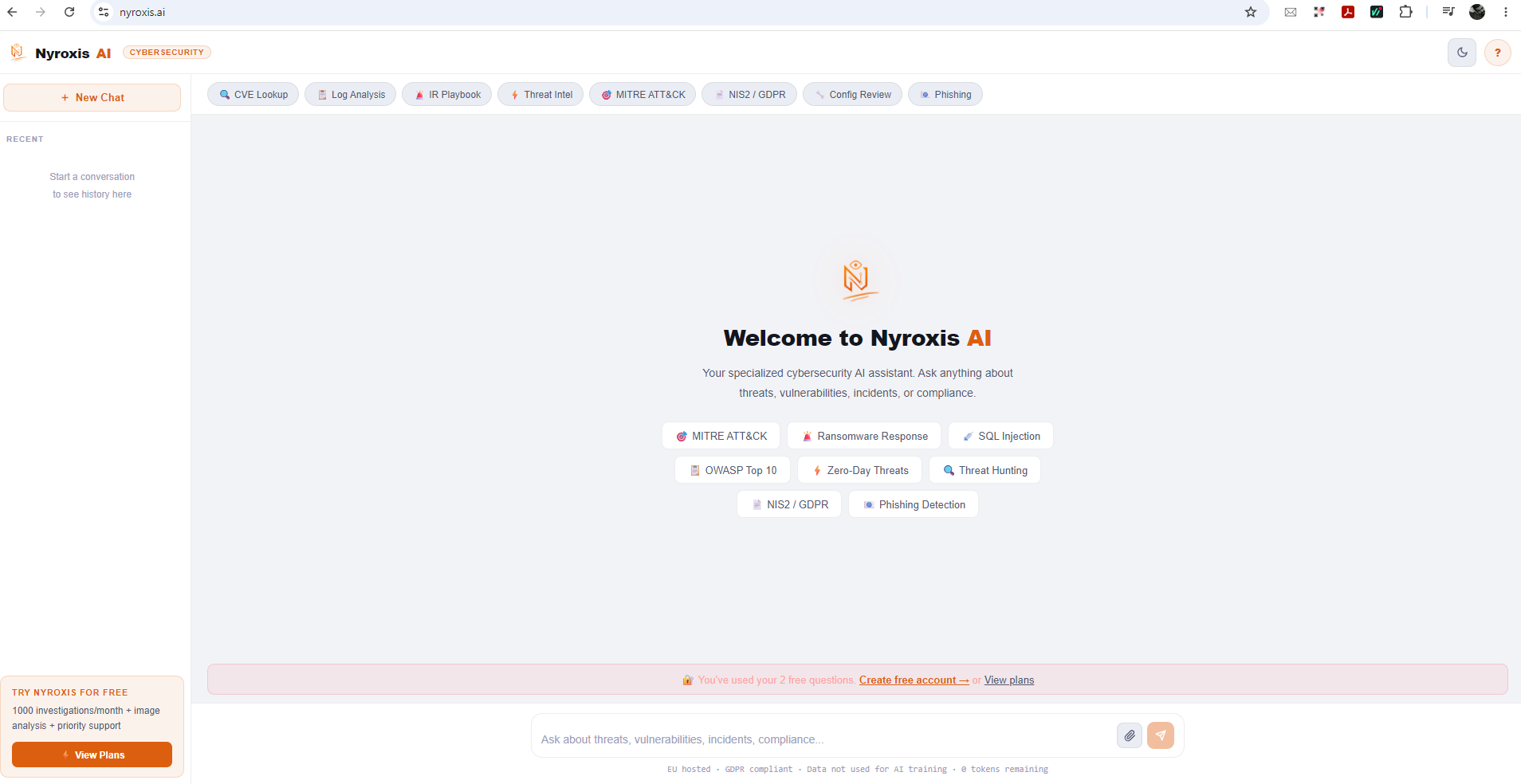
Task: Select the Log Analysis chip
Action: click(x=351, y=94)
